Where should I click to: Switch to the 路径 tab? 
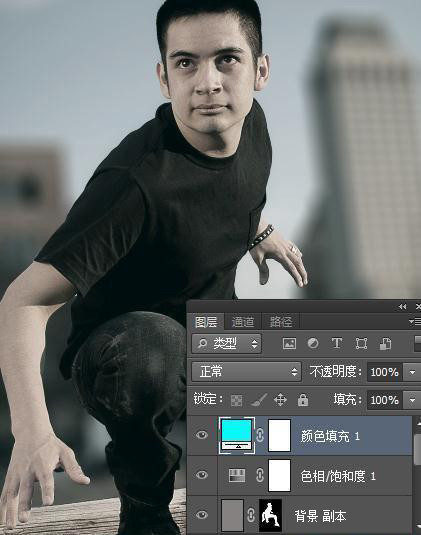(x=280, y=322)
